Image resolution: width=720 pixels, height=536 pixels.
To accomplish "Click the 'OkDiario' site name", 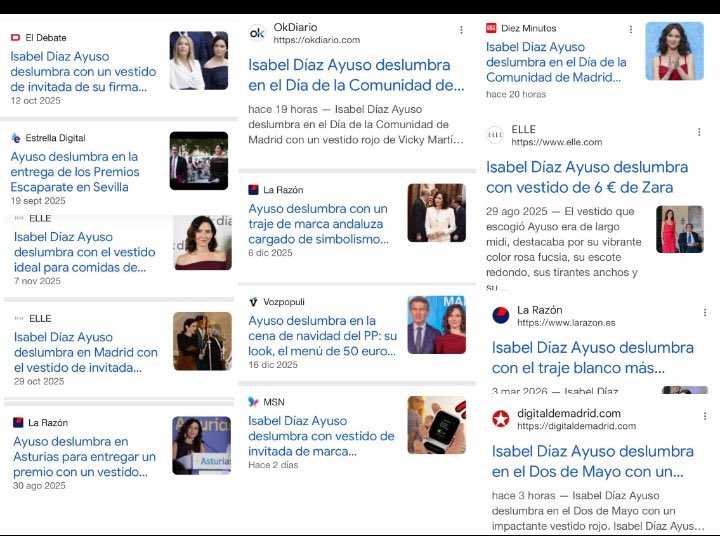I will tap(295, 27).
